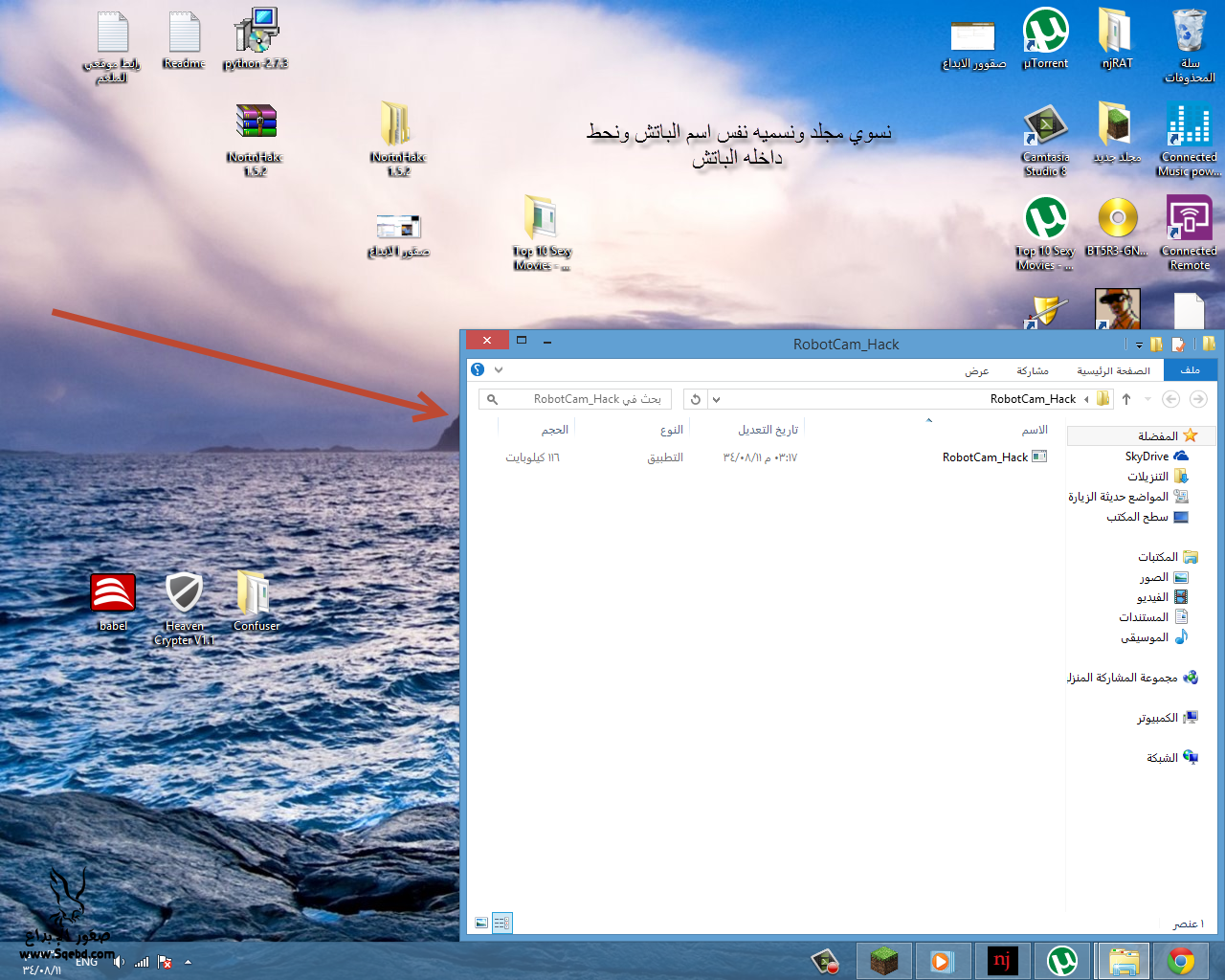Click the Minecraft block taskbar icon

tap(883, 960)
